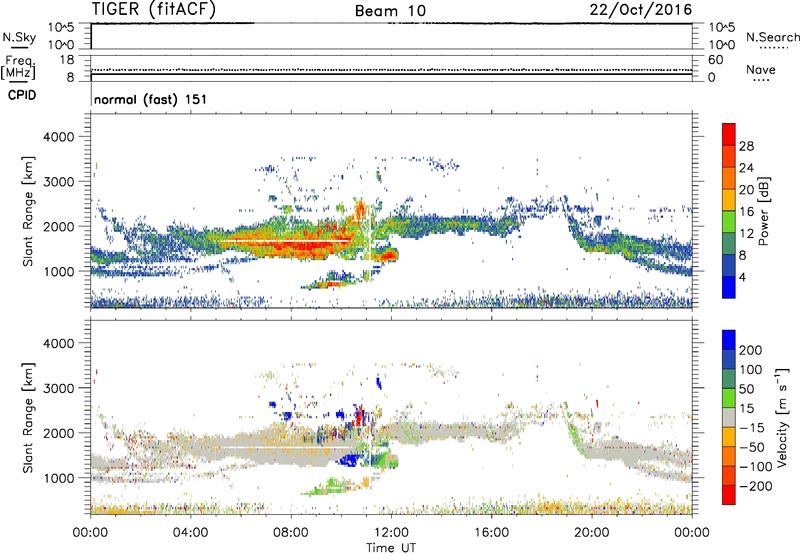Click the "N.Sky" legend label
This screenshot has height=554, width=800.
(19, 37)
